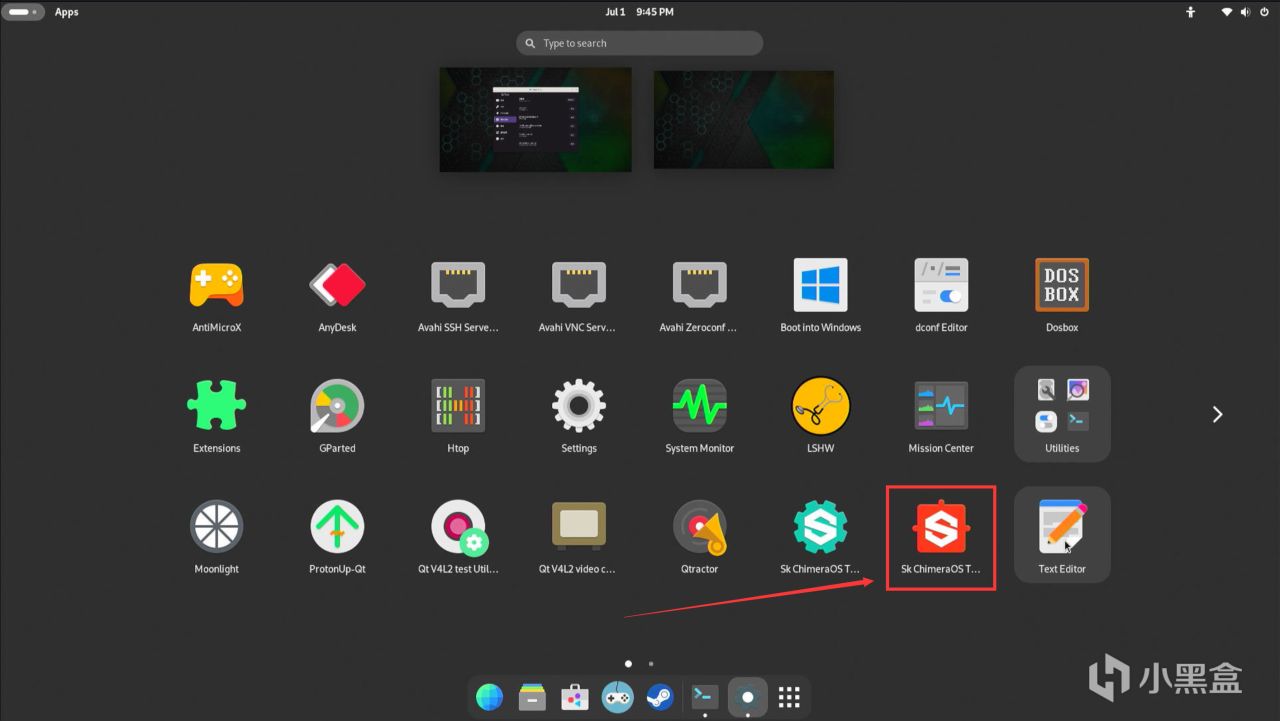This screenshot has width=1280, height=721.
Task: Open the Avahi SSH Server browser
Action: (x=458, y=286)
